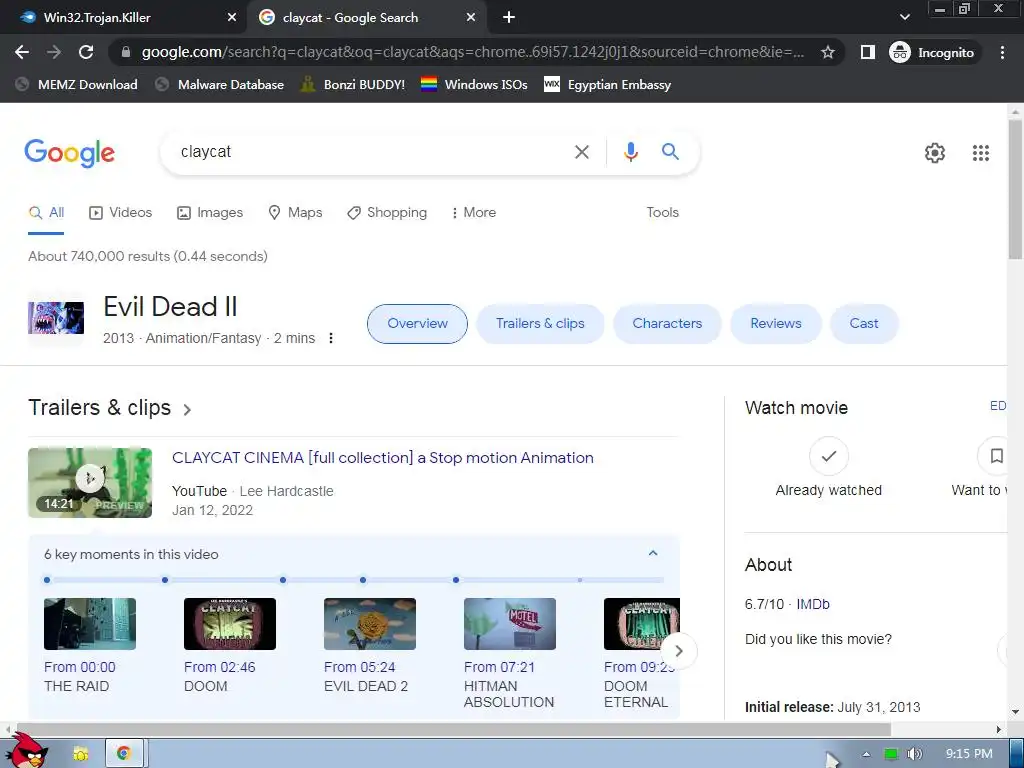Image resolution: width=1024 pixels, height=768 pixels.
Task: Select the Characters chip
Action: click(667, 324)
